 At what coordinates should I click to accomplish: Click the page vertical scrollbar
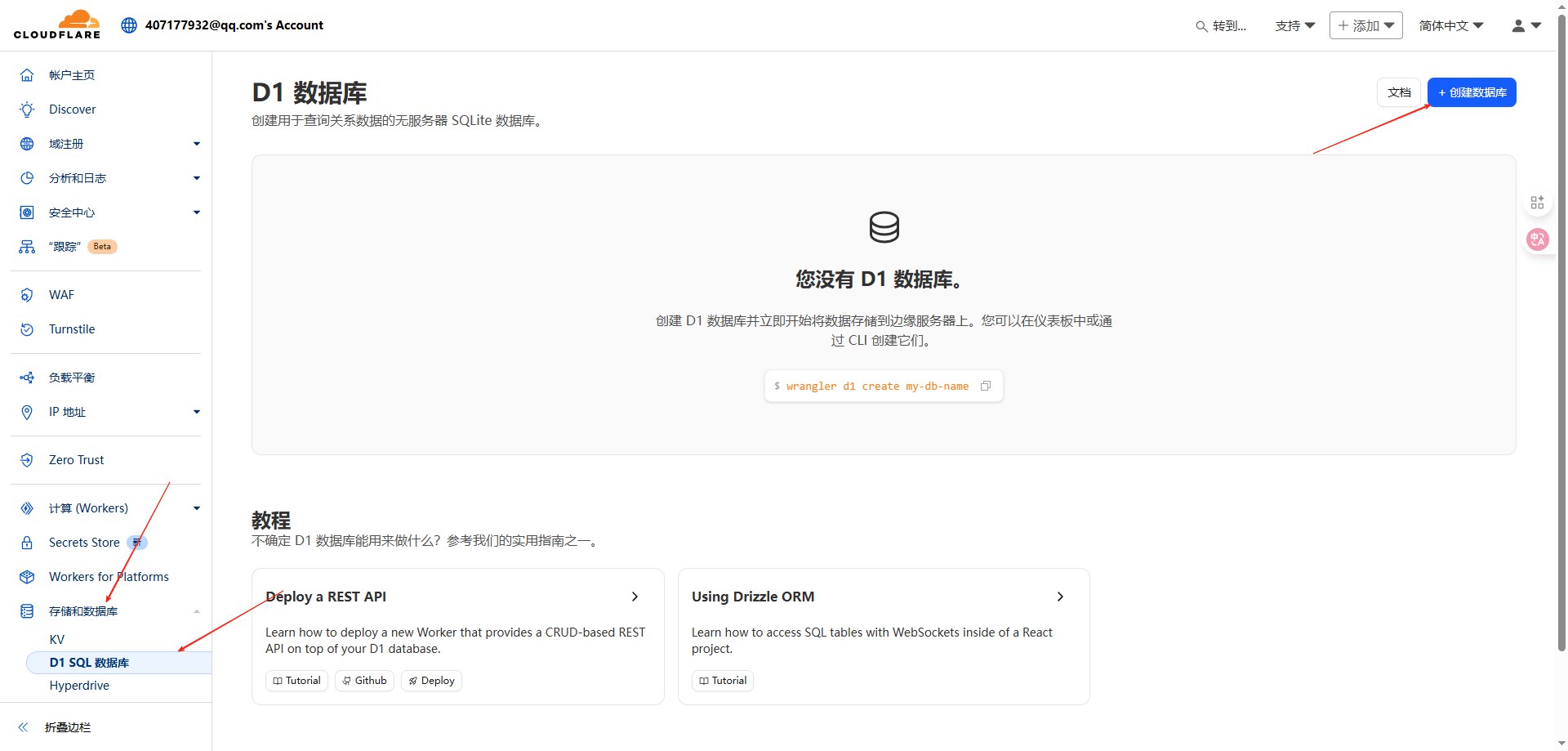pyautogui.click(x=1561, y=327)
